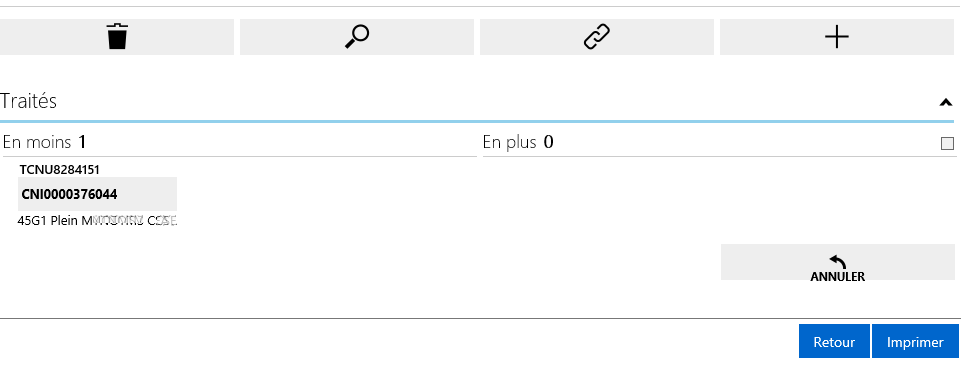The height and width of the screenshot is (373, 961).
Task: Add an item with the plus icon
Action: coord(837,37)
